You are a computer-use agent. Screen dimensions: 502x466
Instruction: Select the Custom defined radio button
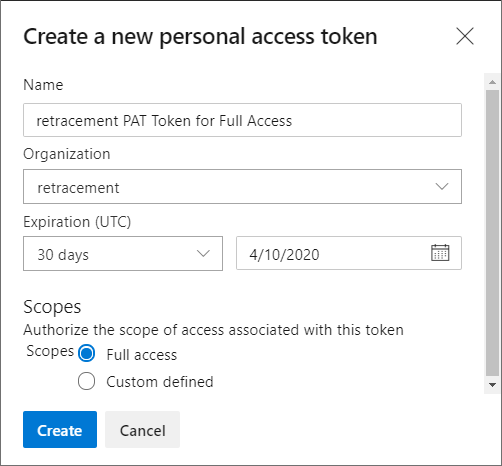(86, 381)
